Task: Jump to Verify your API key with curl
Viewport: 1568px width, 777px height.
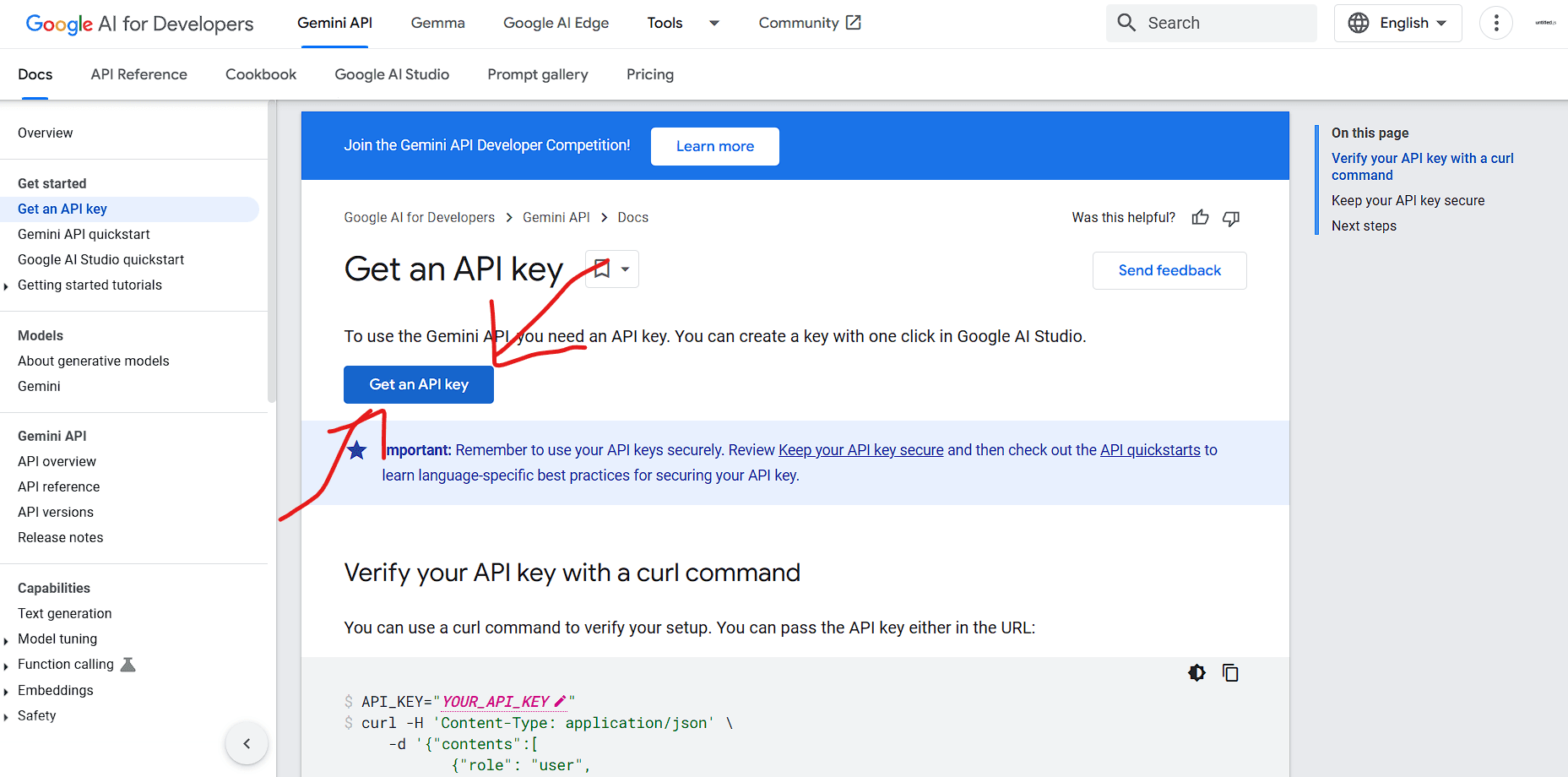Action: click(x=1422, y=166)
